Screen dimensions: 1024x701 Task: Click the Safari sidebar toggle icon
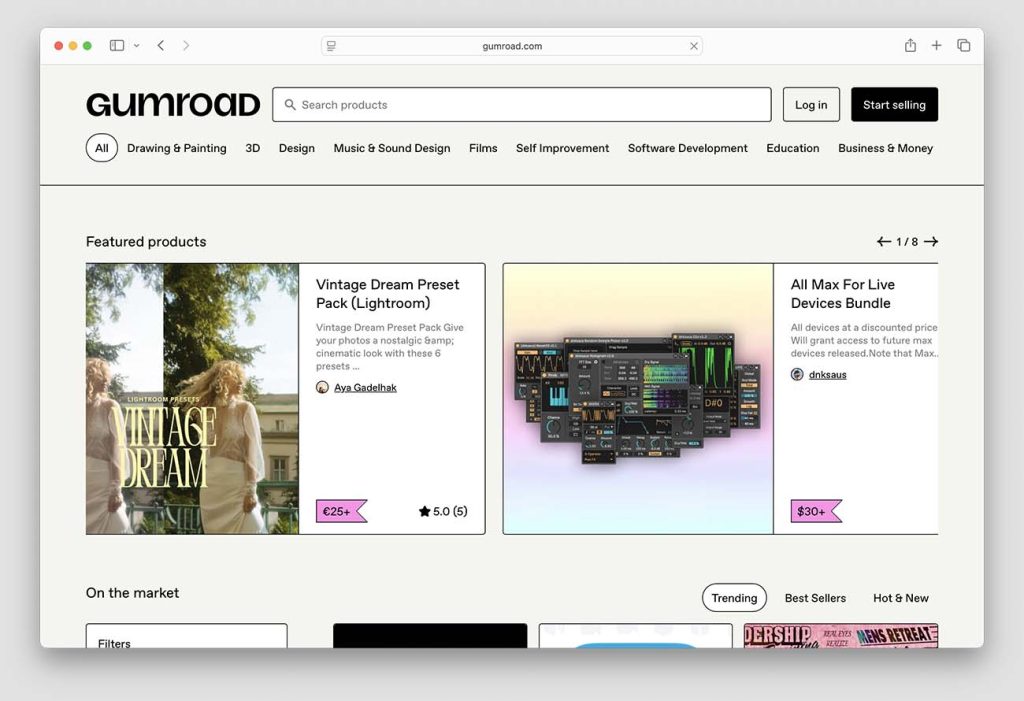tap(117, 46)
